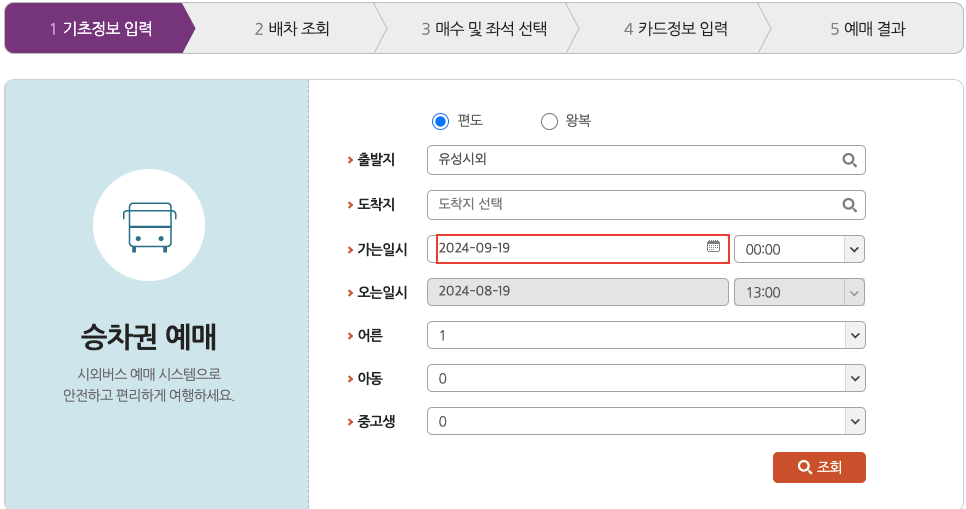
Task: Go to step 2 배차 조회
Action: [x=292, y=28]
